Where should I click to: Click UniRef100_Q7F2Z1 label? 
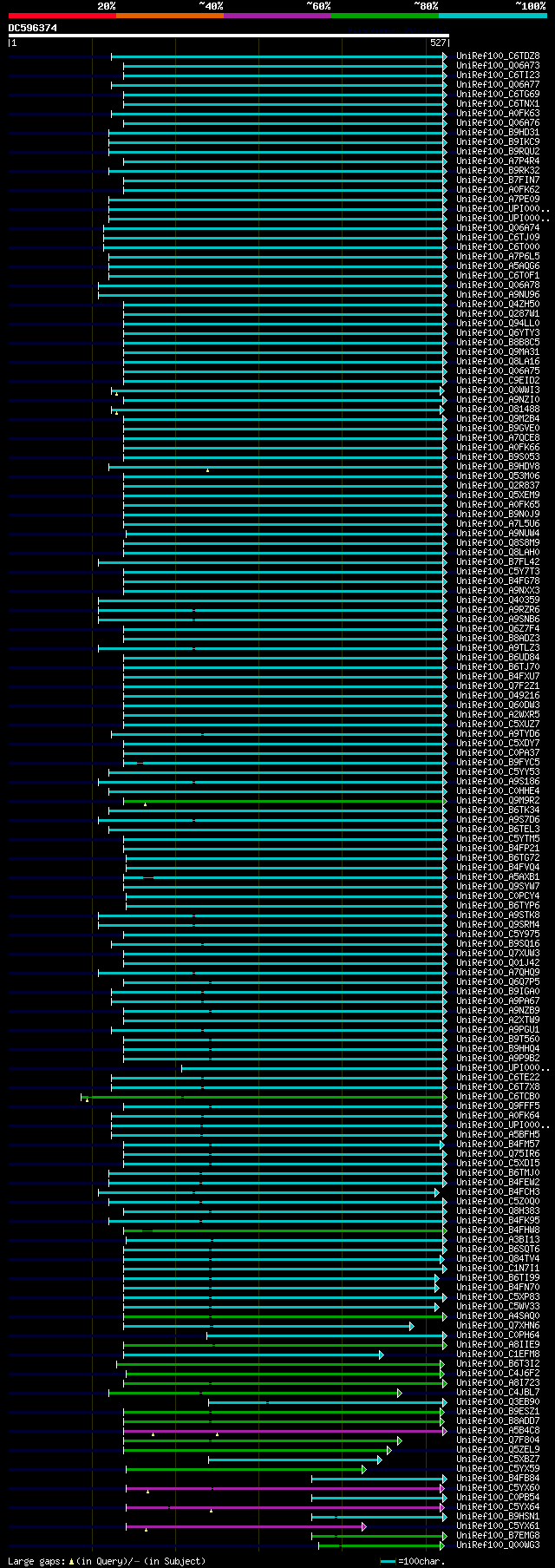tap(498, 686)
